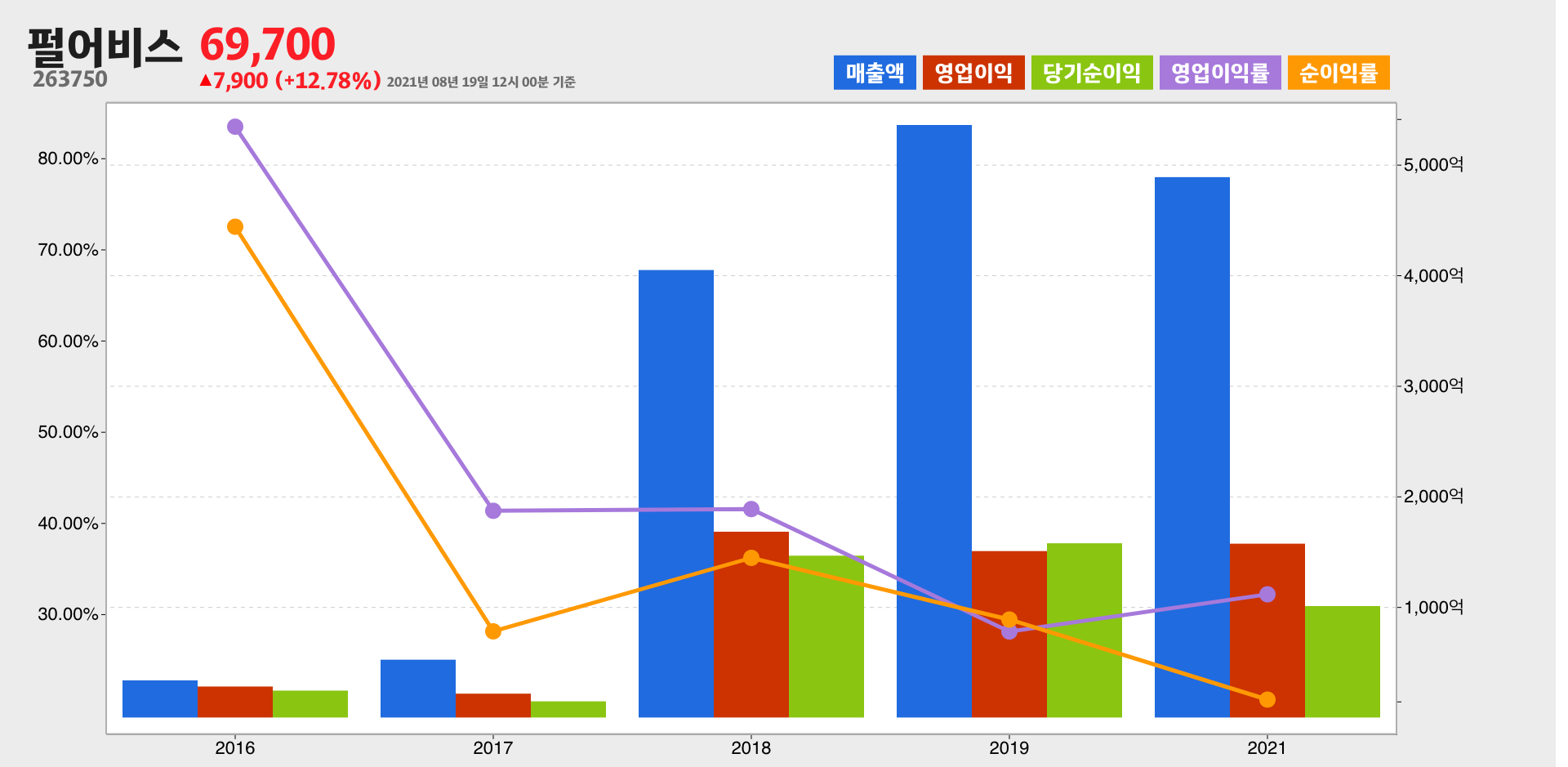Screen dimensions: 1568x767
Task: Click the 30.00% left axis label
Action: pos(68,614)
